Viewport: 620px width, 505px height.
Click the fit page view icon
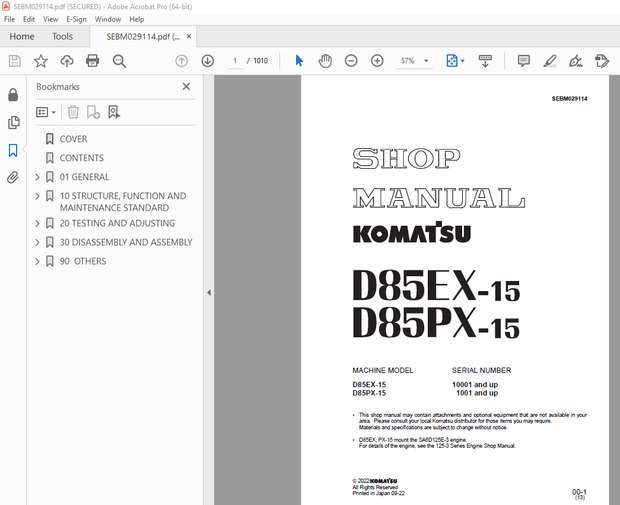click(x=452, y=61)
